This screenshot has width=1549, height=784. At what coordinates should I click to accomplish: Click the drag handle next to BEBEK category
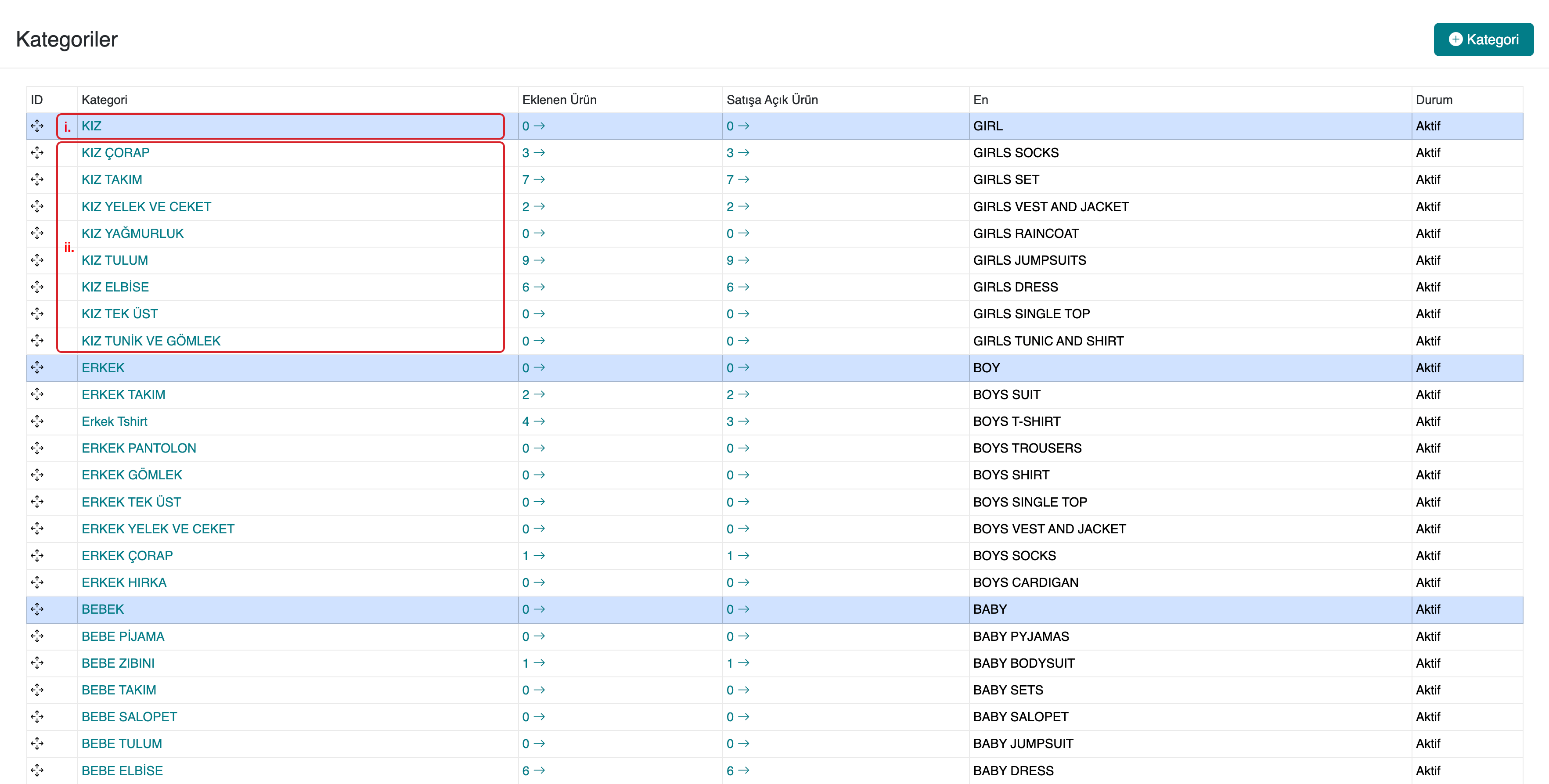click(x=37, y=609)
